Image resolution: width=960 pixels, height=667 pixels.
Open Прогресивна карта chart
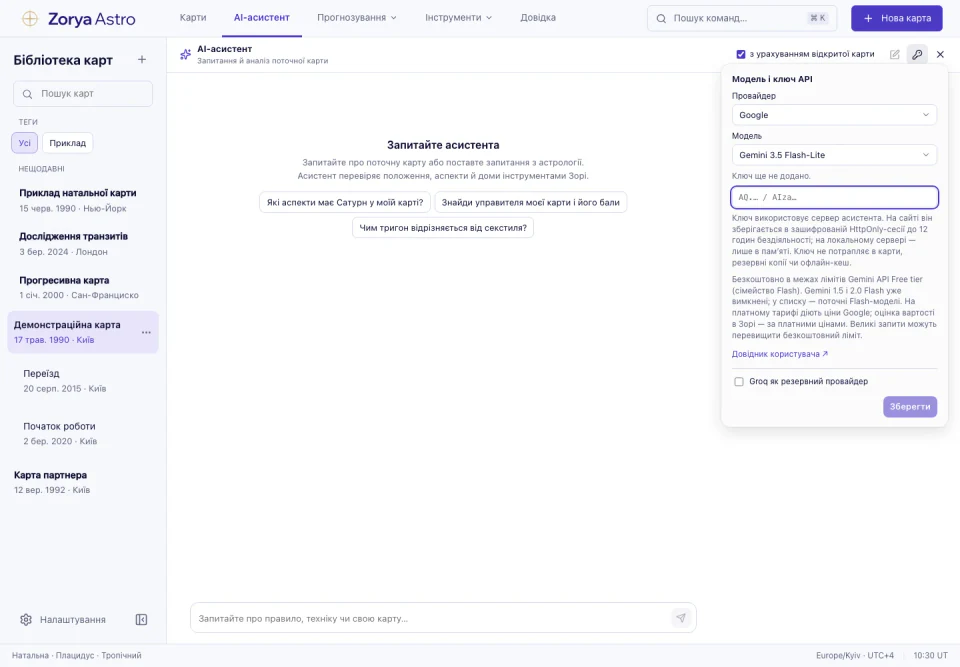[x=83, y=287]
